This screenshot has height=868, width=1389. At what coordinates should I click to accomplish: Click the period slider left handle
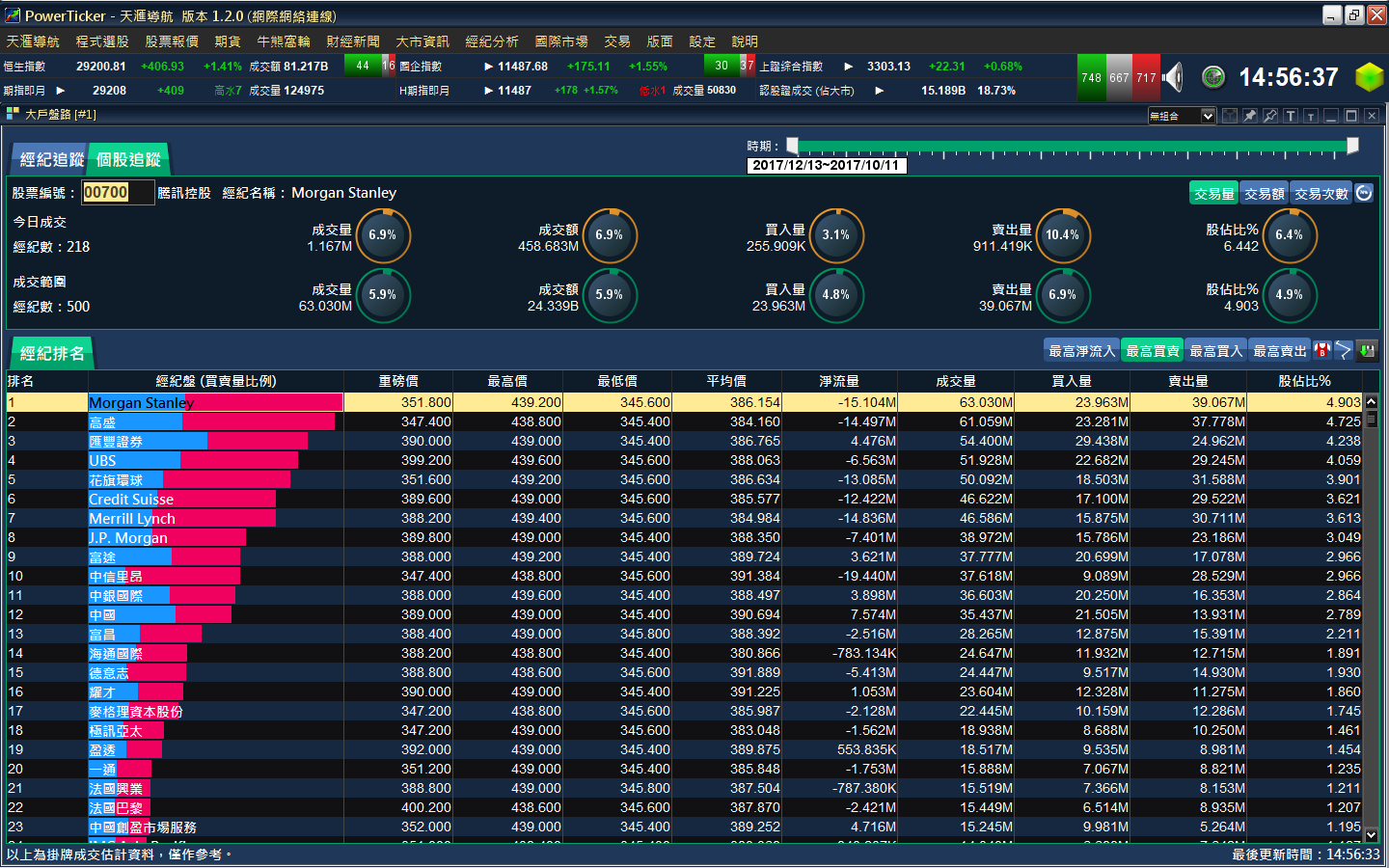(x=792, y=145)
